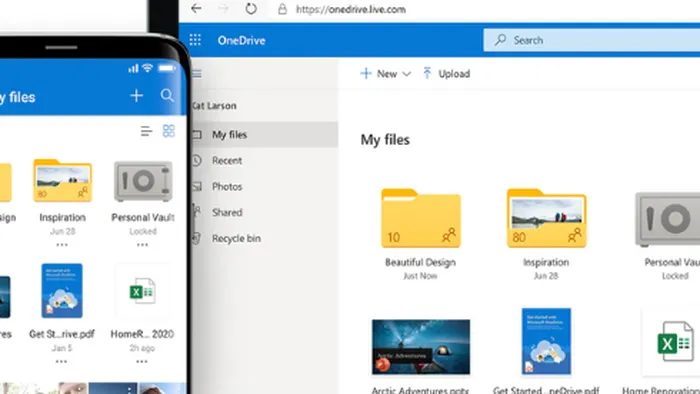Click the padlock site info icon
Image resolution: width=700 pixels, height=394 pixels.
click(282, 9)
